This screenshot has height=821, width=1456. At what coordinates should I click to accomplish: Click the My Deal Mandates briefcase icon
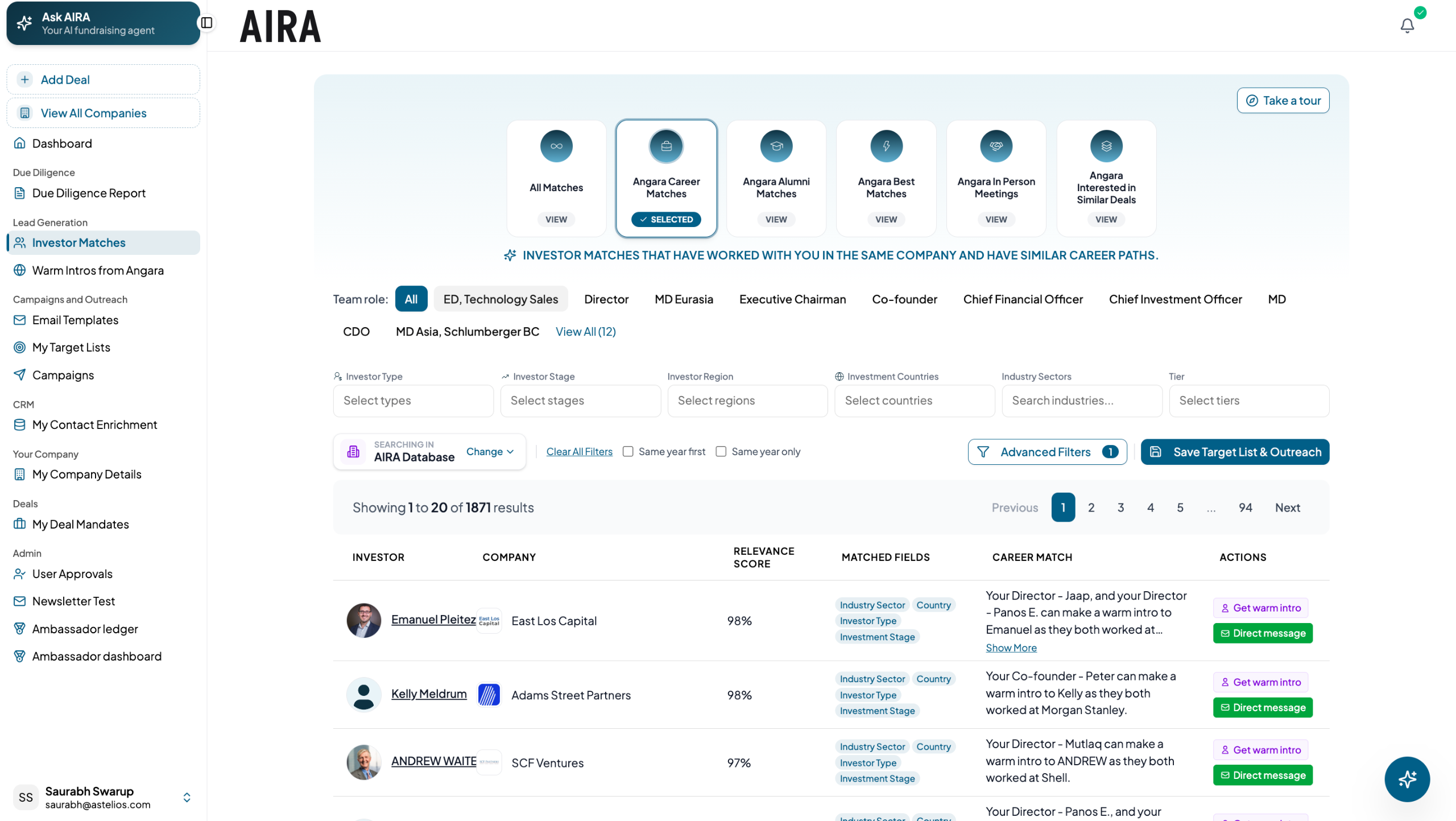click(x=20, y=524)
